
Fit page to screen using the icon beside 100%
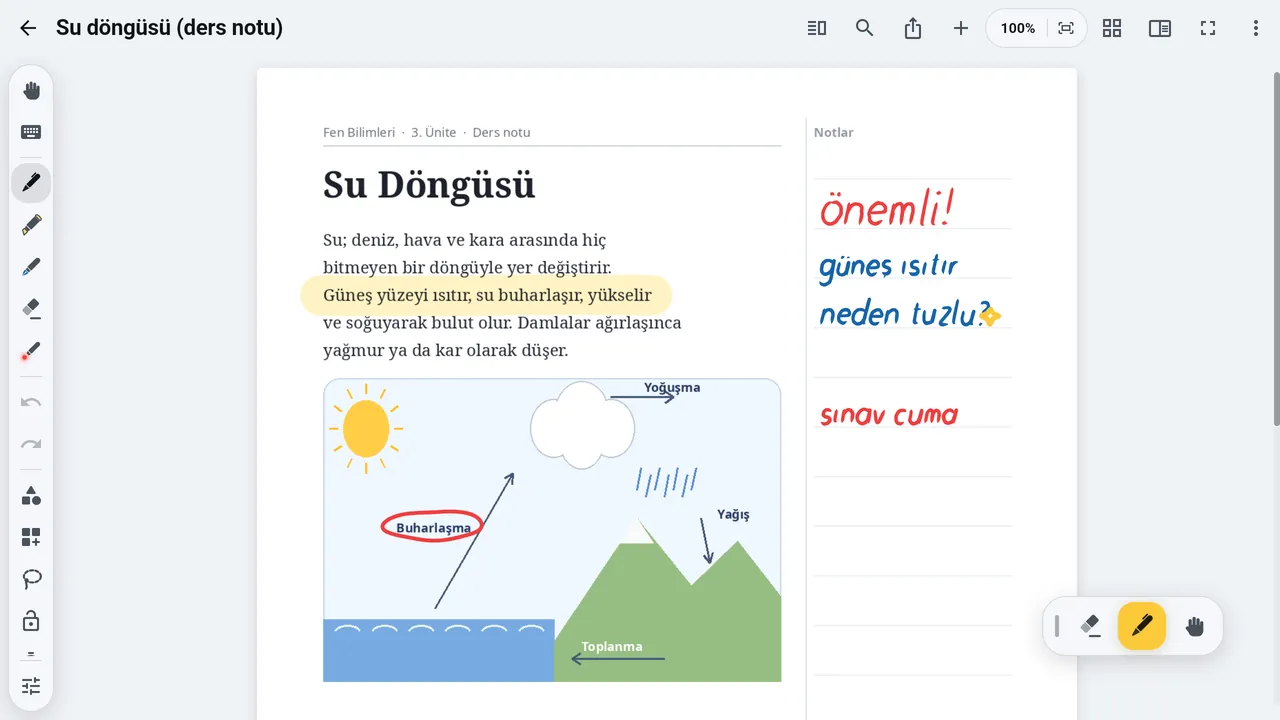(1066, 28)
